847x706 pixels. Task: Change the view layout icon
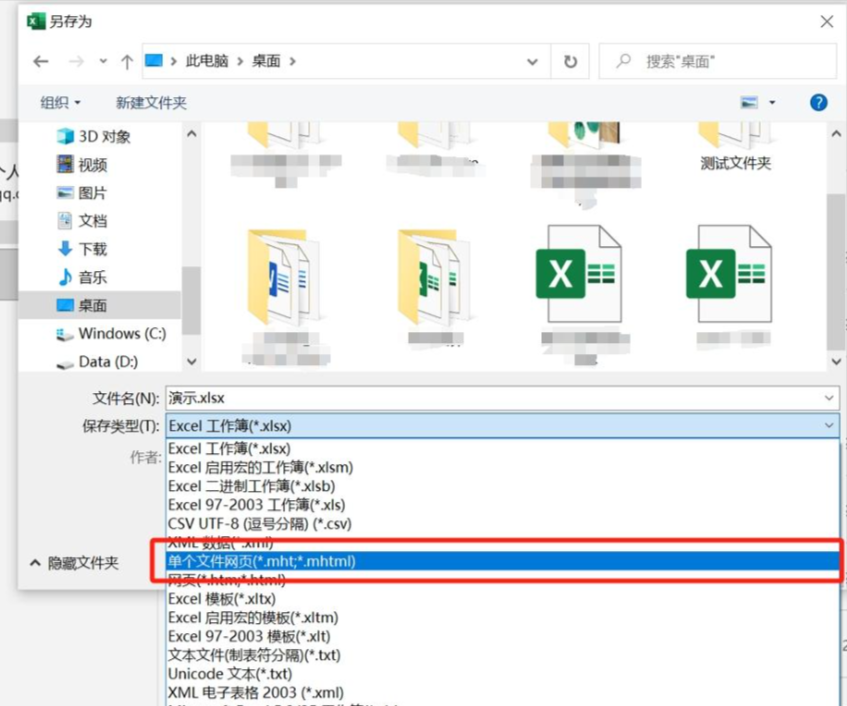coord(749,102)
